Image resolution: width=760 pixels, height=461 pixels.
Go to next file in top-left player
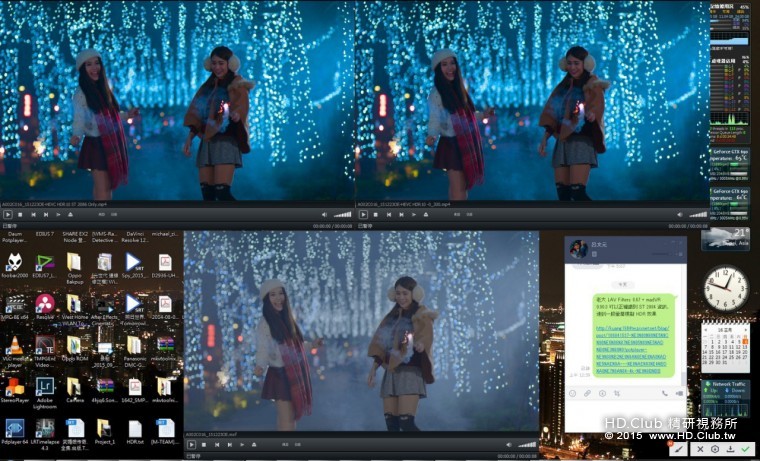coord(46,214)
